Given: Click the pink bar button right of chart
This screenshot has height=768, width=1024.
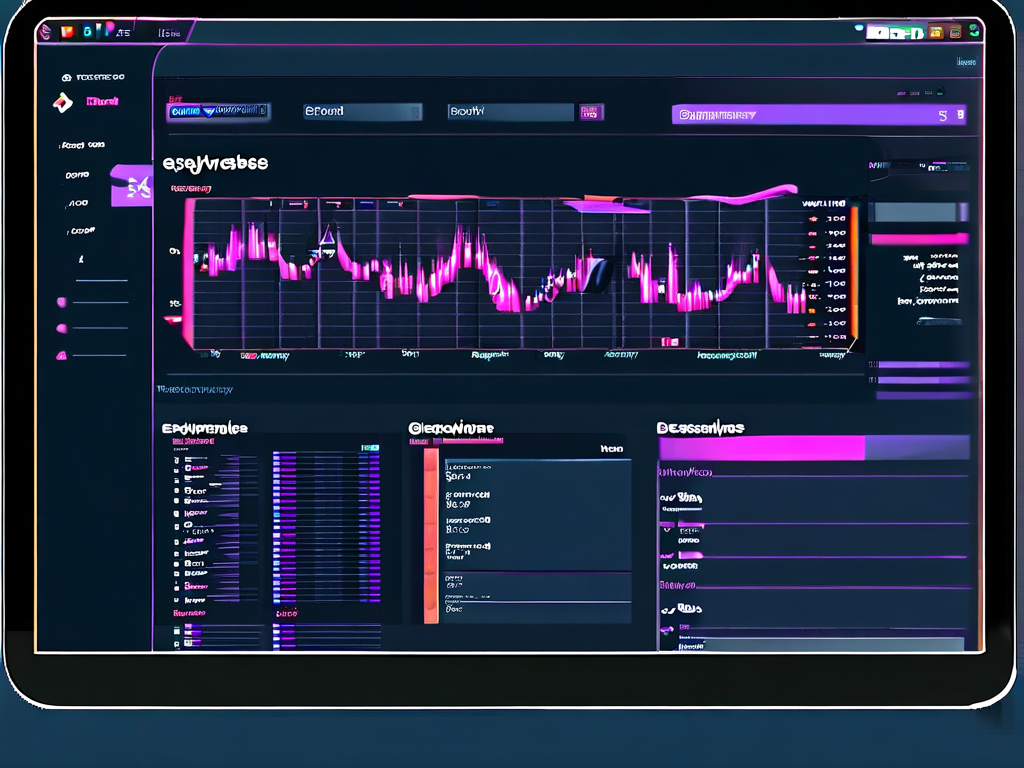Looking at the screenshot, I should 919,239.
